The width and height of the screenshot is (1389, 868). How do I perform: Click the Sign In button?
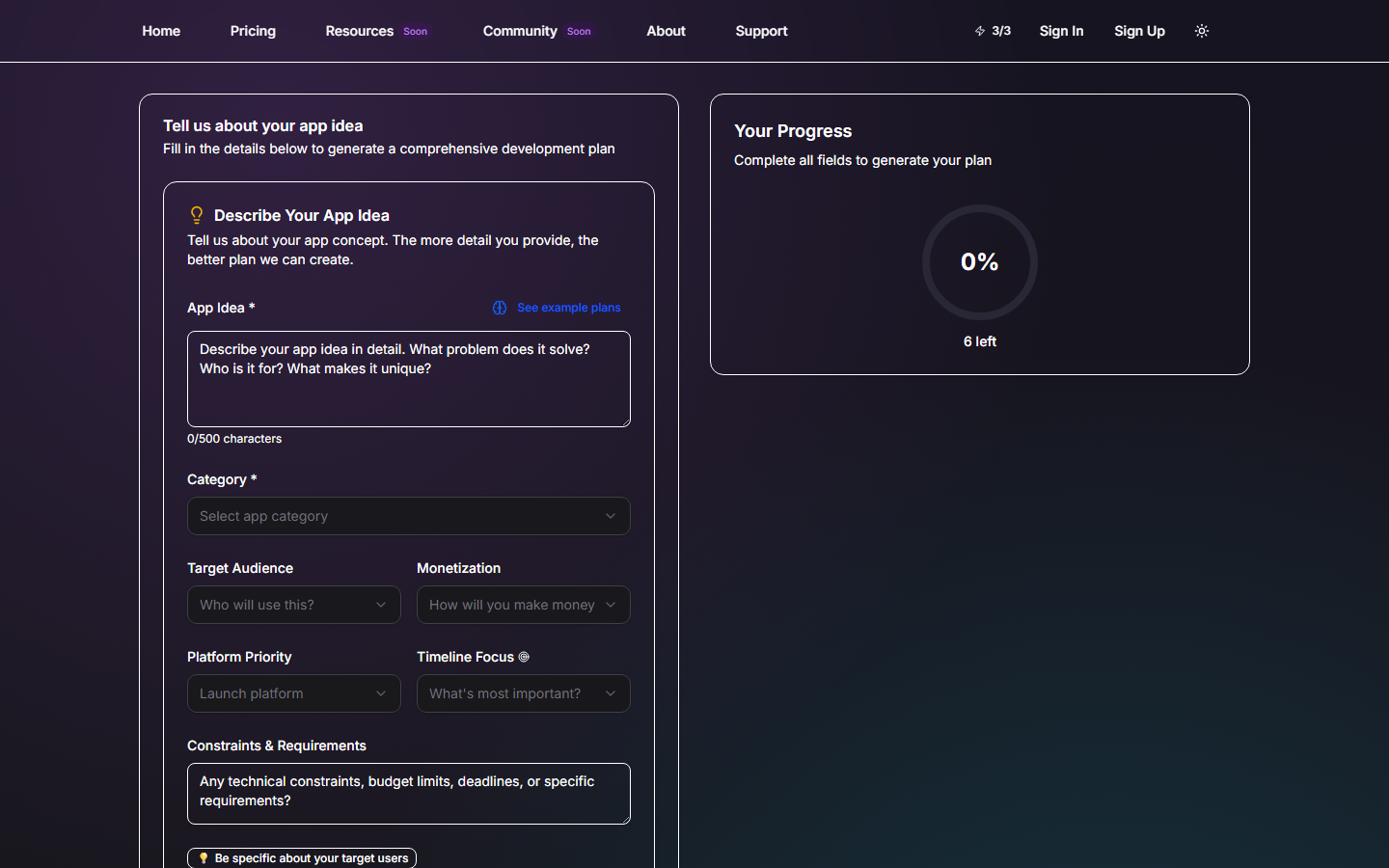[x=1061, y=31]
